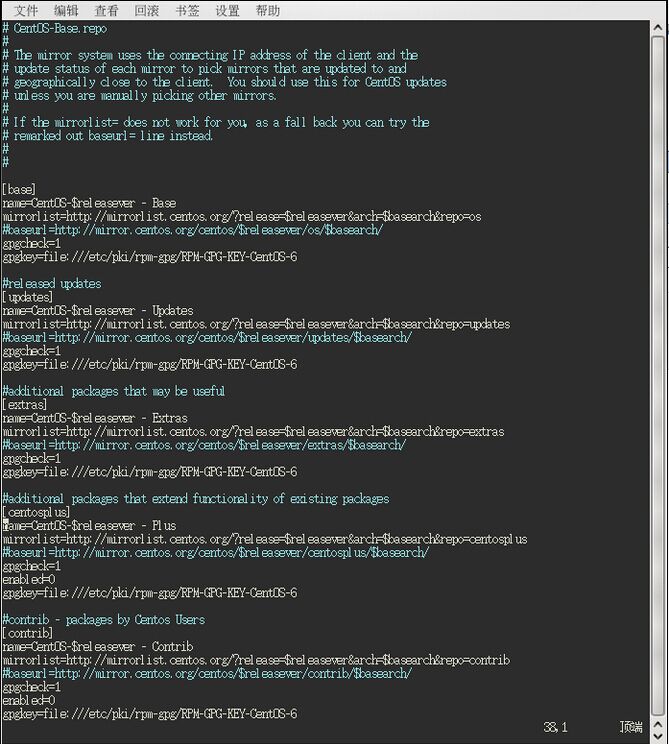This screenshot has height=744, width=669.
Task: Open the 帮助 menu
Action: click(268, 10)
